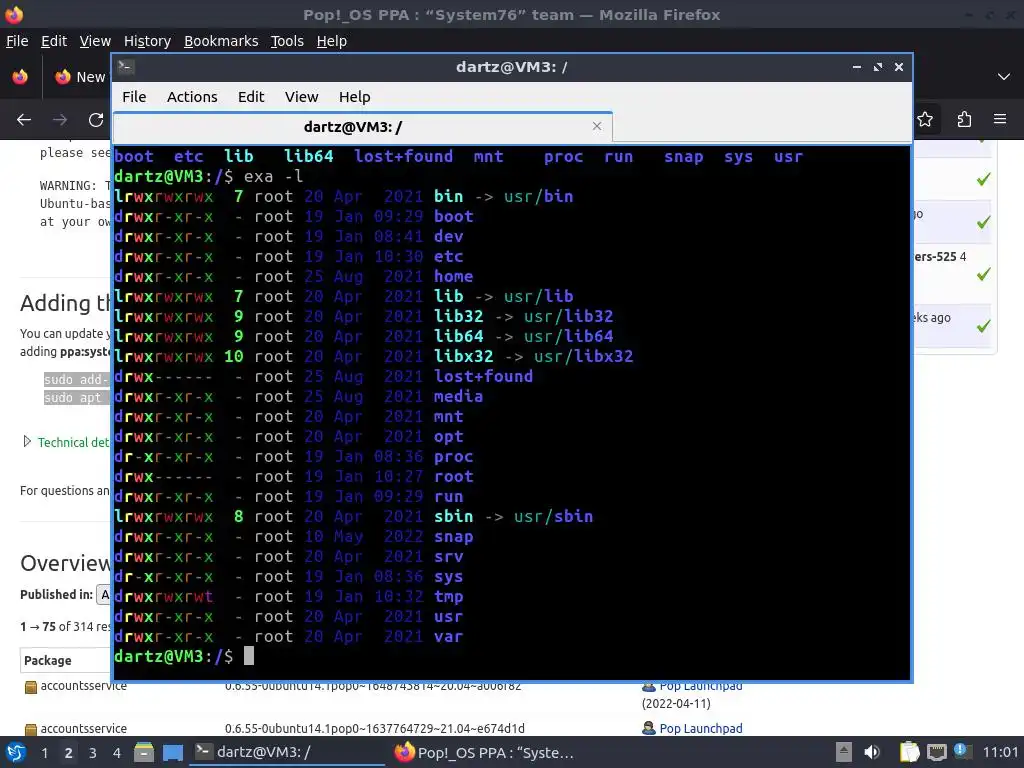Open network status tray icon
This screenshot has height=768, width=1024.
[x=936, y=752]
